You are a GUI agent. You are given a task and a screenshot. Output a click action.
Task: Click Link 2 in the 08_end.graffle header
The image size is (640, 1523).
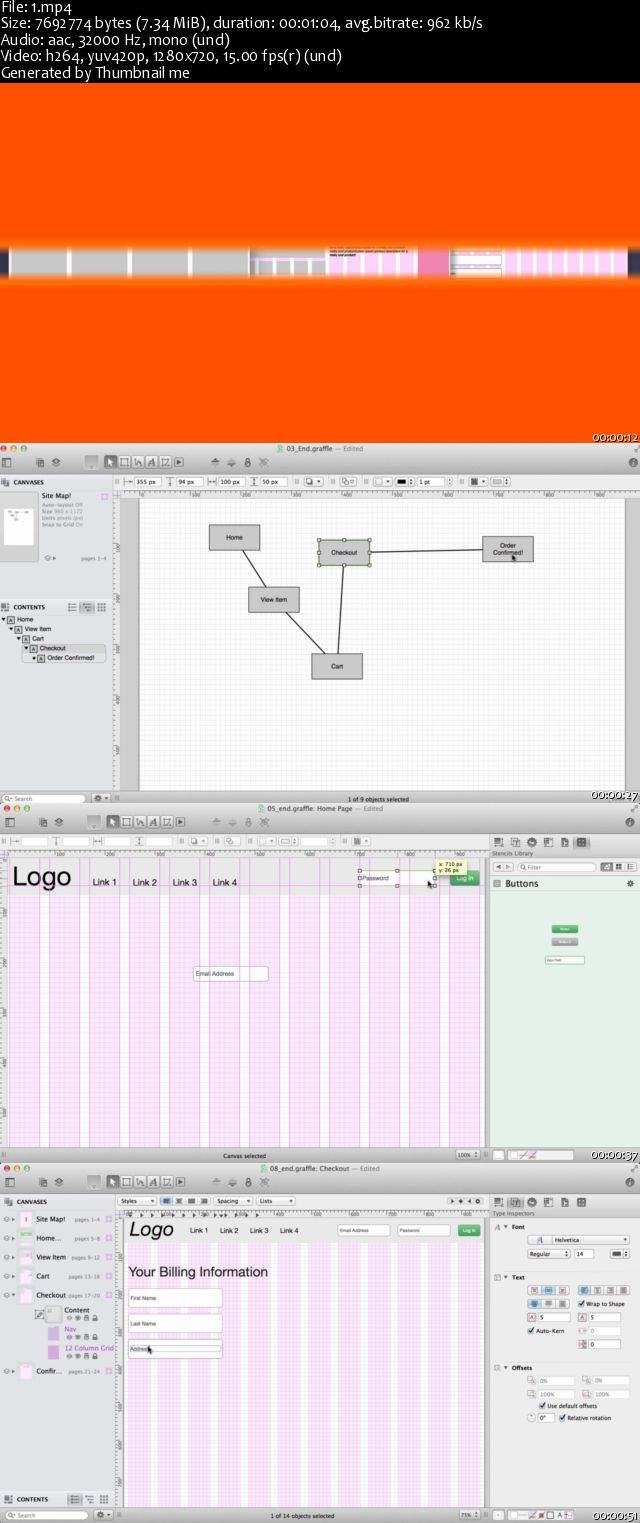click(229, 1230)
